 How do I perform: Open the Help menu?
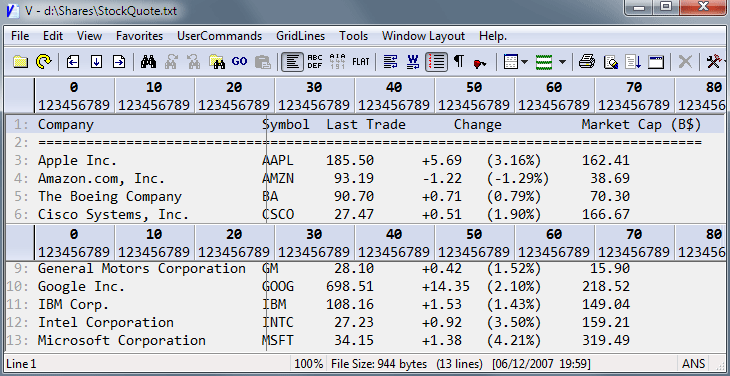tap(493, 36)
